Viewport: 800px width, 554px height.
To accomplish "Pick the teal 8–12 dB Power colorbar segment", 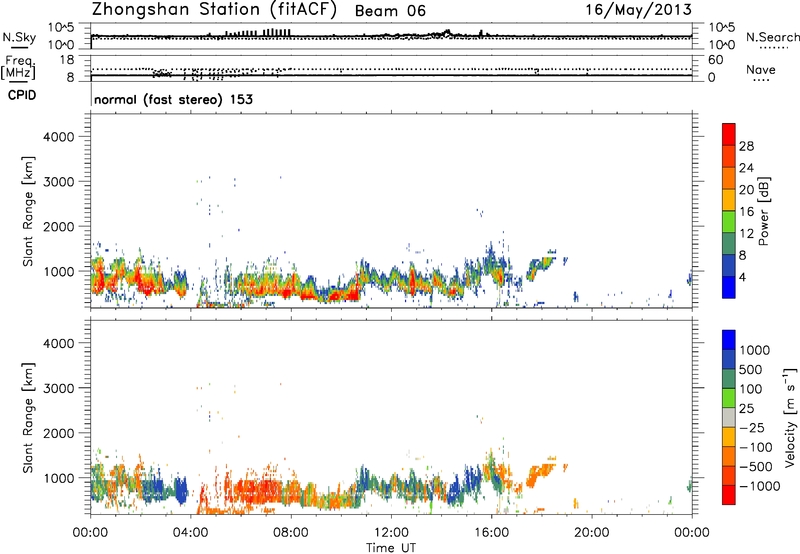I will (x=729, y=243).
